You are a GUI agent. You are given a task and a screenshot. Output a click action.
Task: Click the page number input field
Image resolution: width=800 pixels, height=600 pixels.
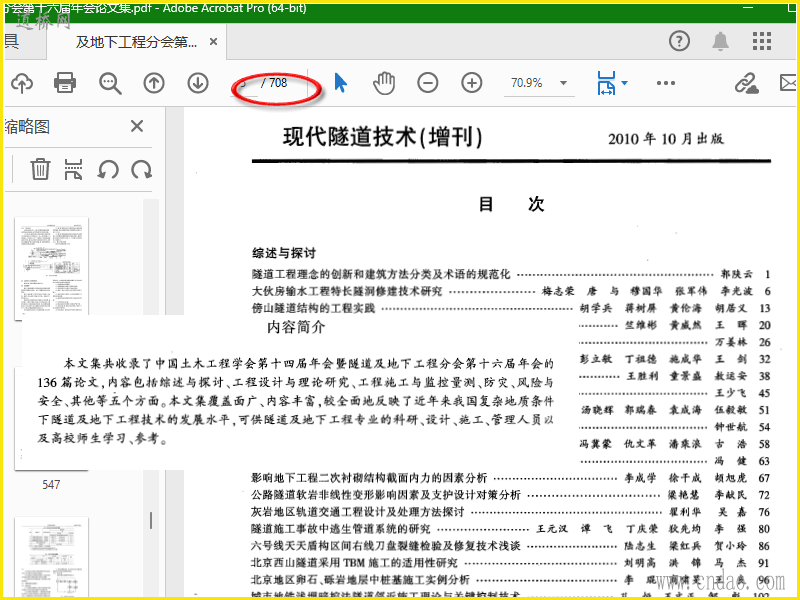245,83
